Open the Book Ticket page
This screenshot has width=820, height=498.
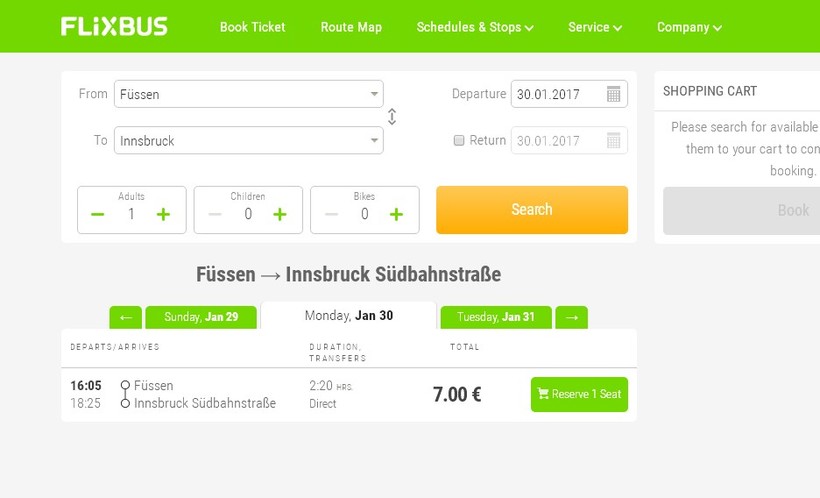pos(252,27)
